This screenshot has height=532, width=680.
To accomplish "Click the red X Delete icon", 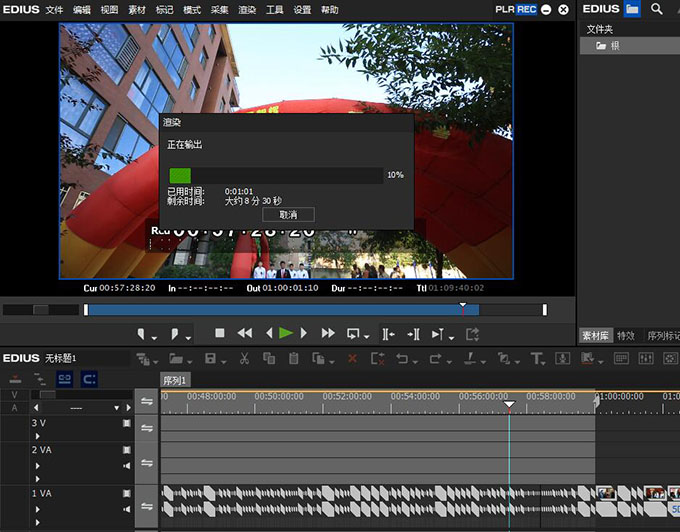I will point(353,359).
